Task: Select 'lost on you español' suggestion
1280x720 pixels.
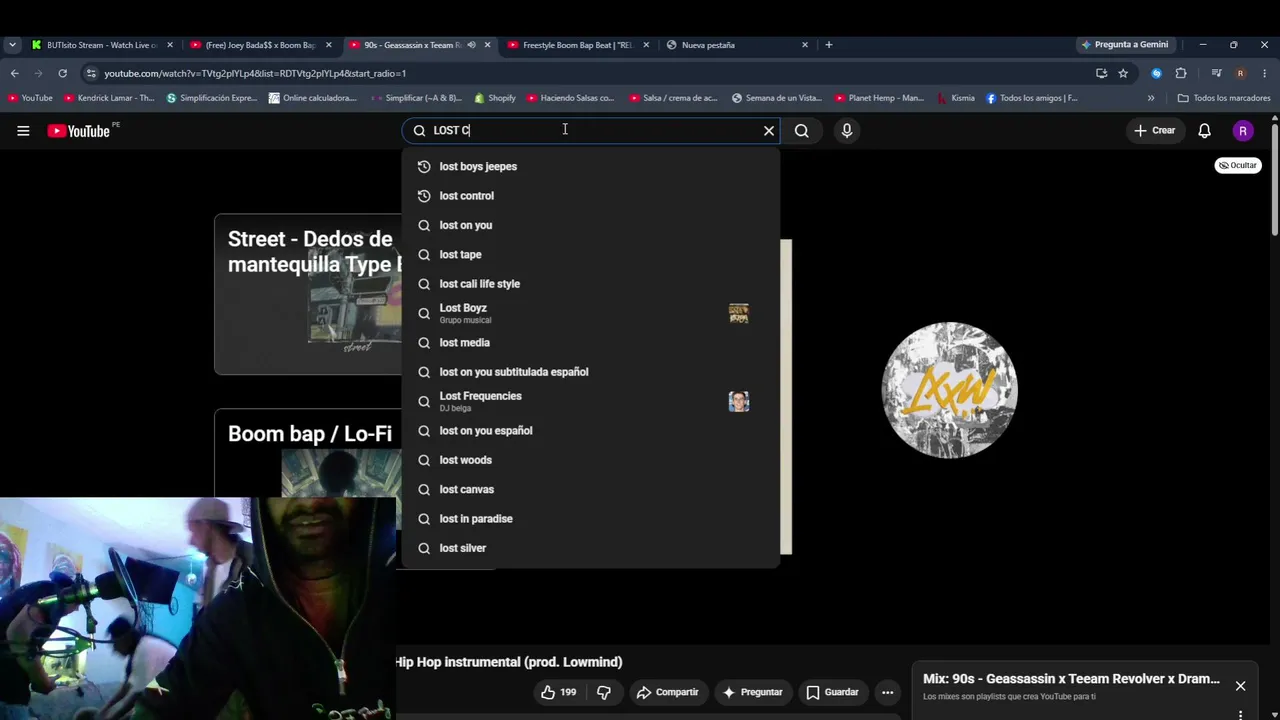Action: coord(590,431)
